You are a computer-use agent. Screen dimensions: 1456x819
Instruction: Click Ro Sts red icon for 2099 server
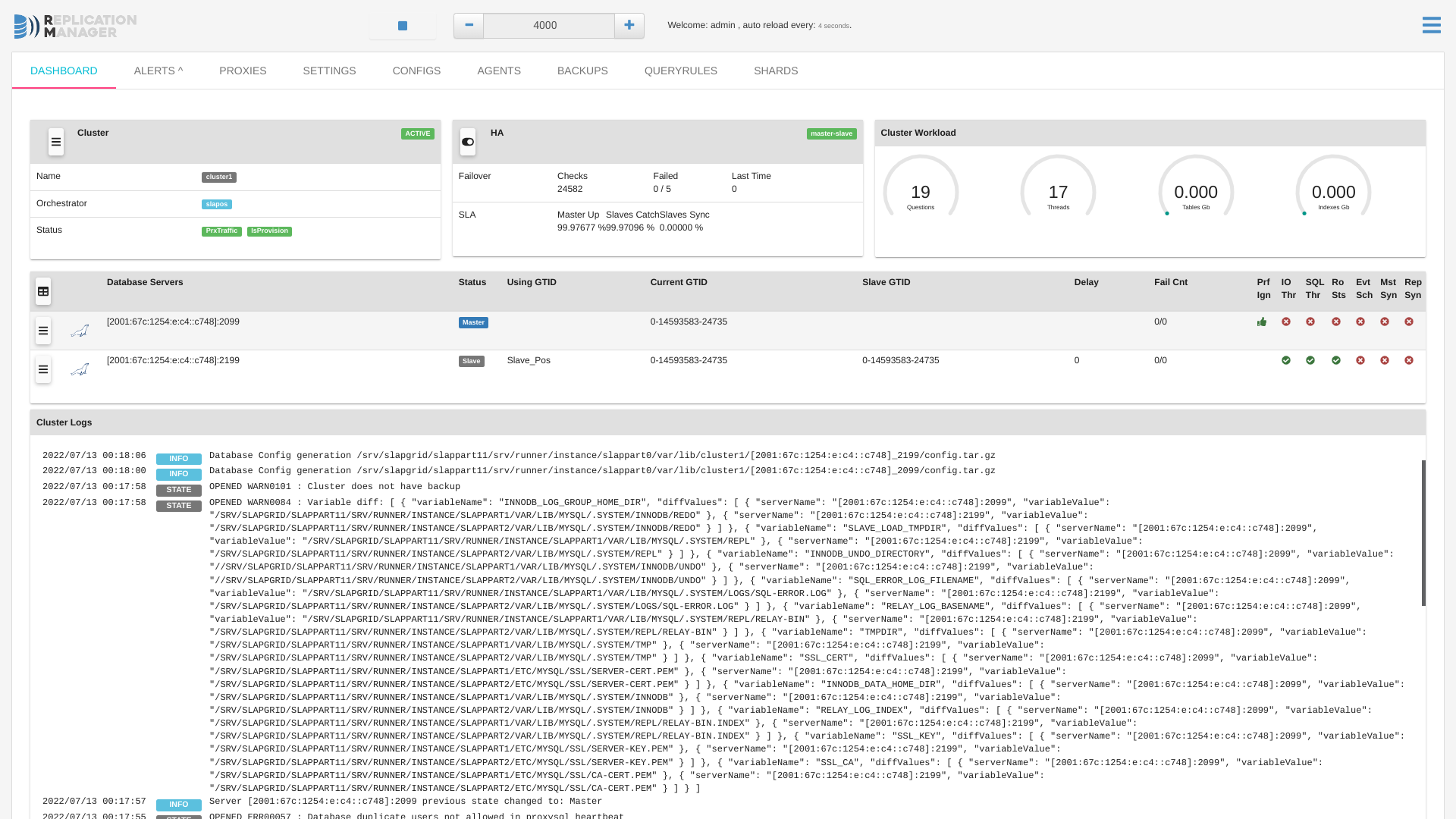1336,322
